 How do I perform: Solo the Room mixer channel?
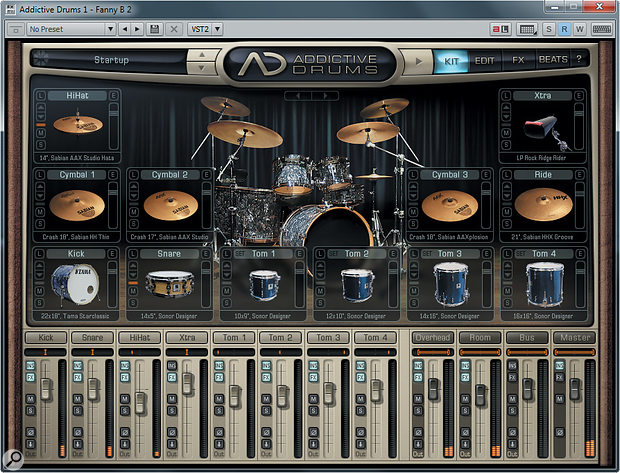click(x=465, y=411)
